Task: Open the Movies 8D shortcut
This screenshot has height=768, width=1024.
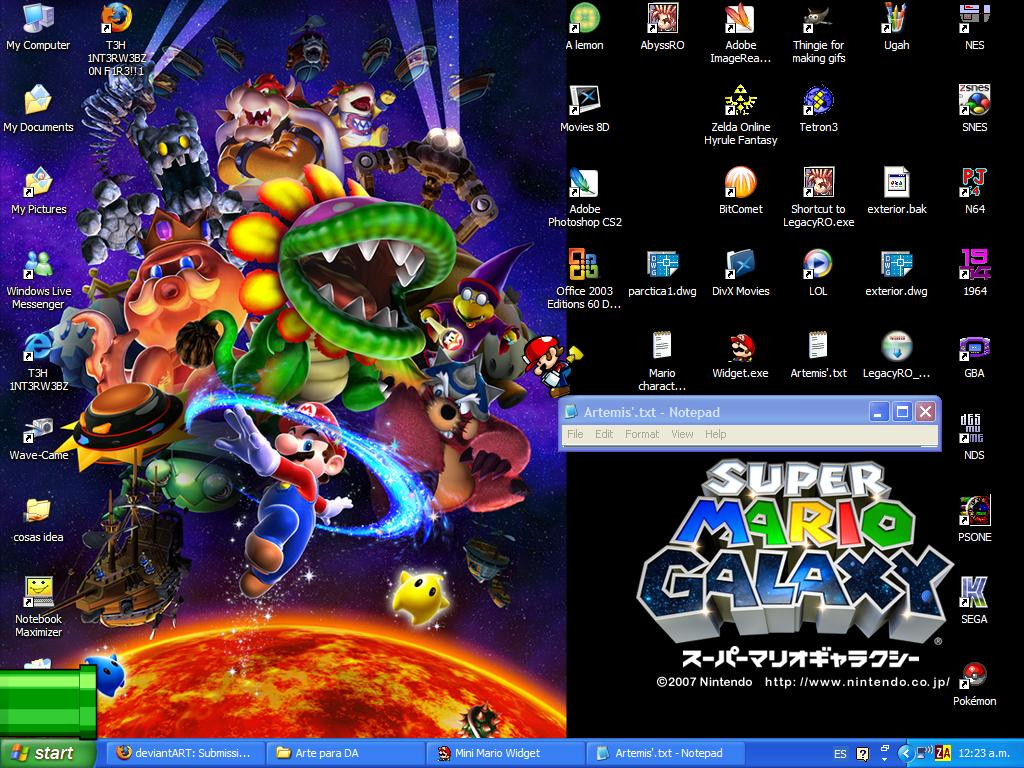Action: pyautogui.click(x=584, y=101)
